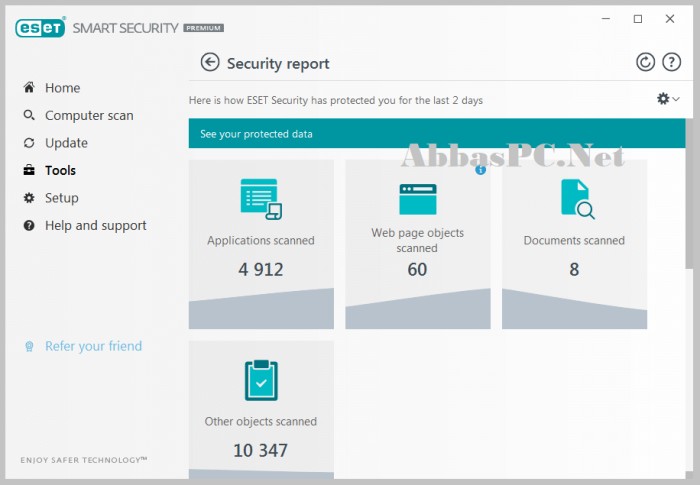
Task: Click the vertical scrollbar on the right
Action: click(690, 194)
